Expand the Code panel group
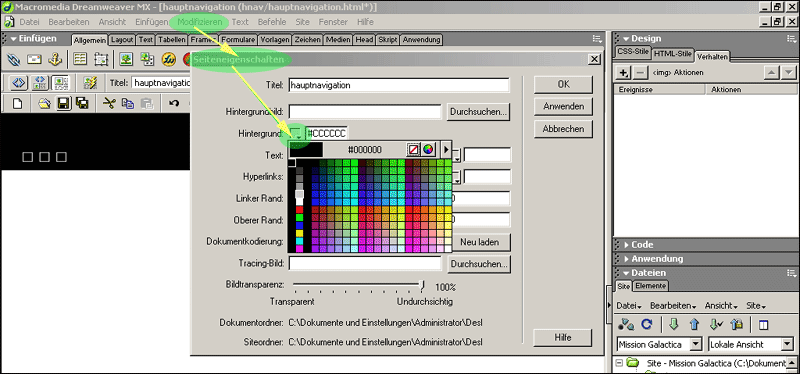This screenshot has width=800, height=374. (x=642, y=244)
